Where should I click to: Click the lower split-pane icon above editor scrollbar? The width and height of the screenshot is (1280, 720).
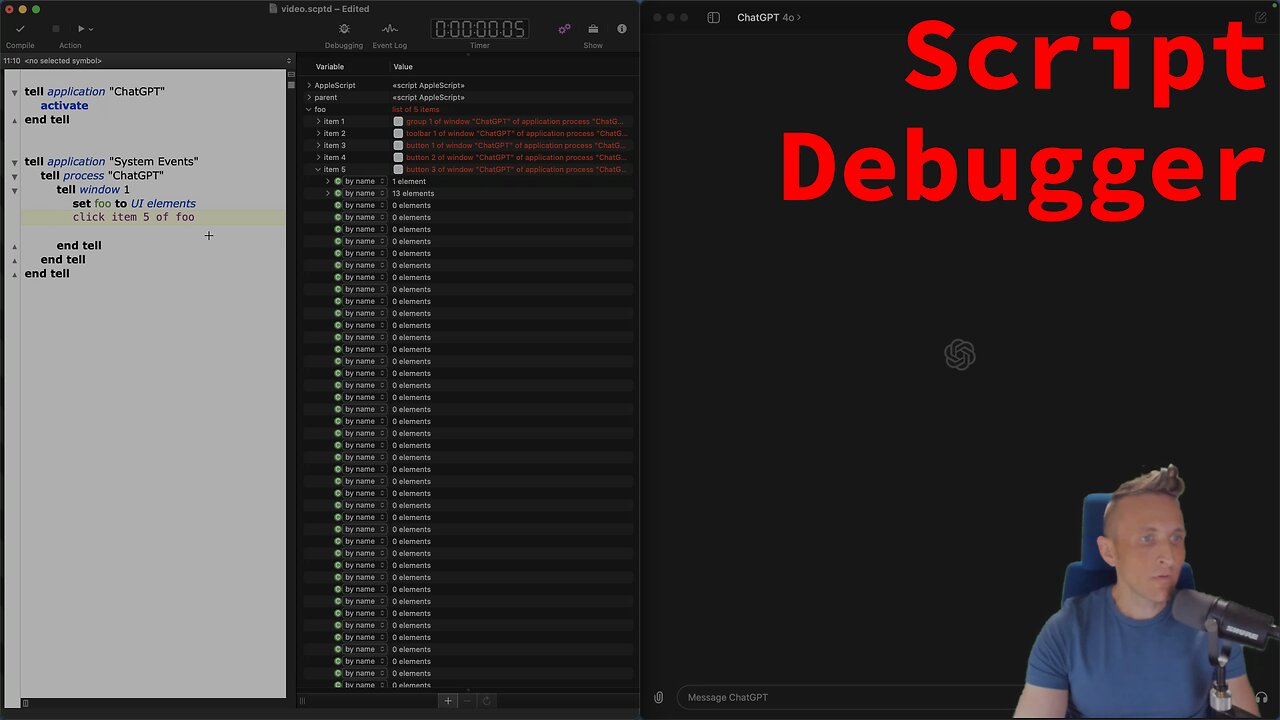[291, 83]
